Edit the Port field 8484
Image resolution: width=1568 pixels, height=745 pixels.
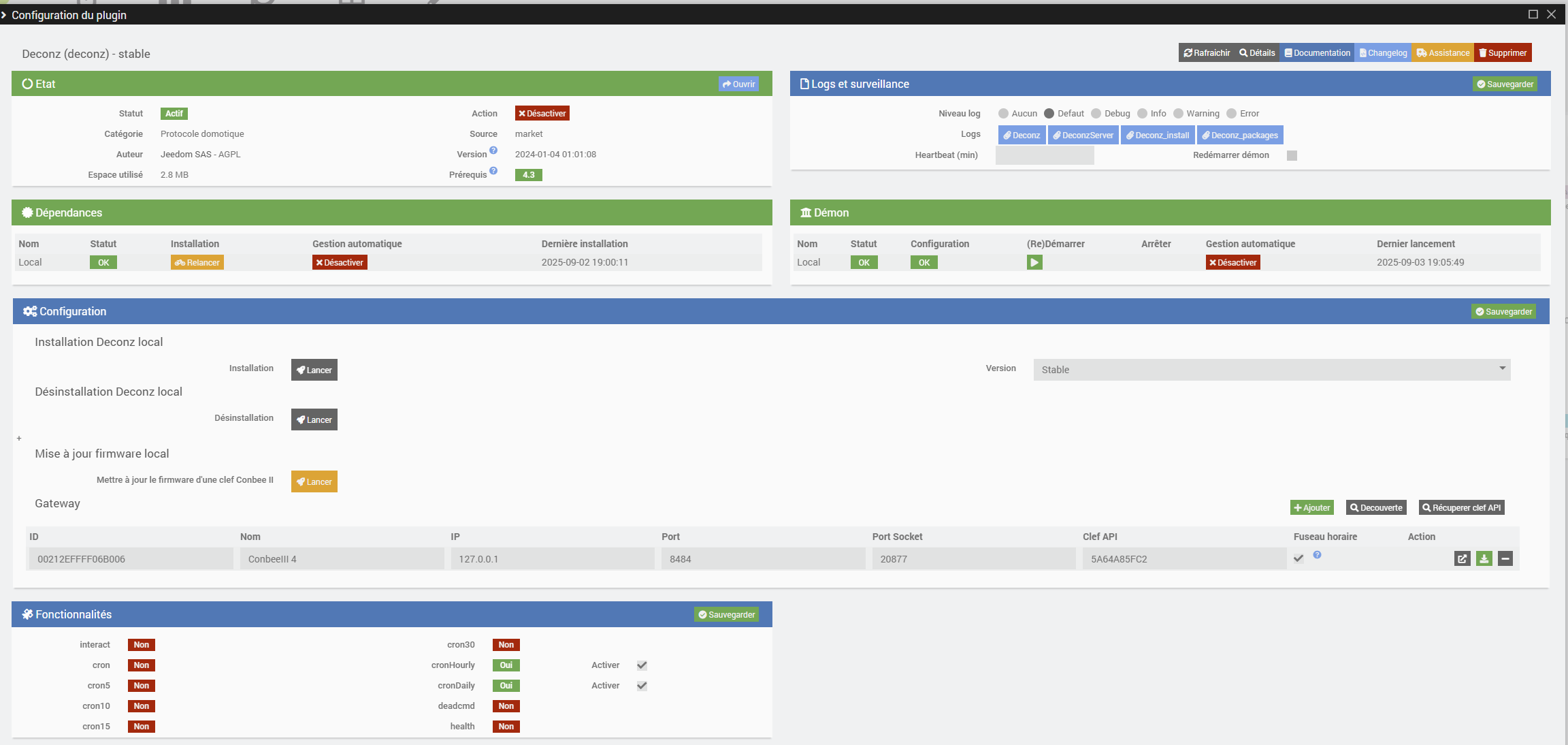763,559
